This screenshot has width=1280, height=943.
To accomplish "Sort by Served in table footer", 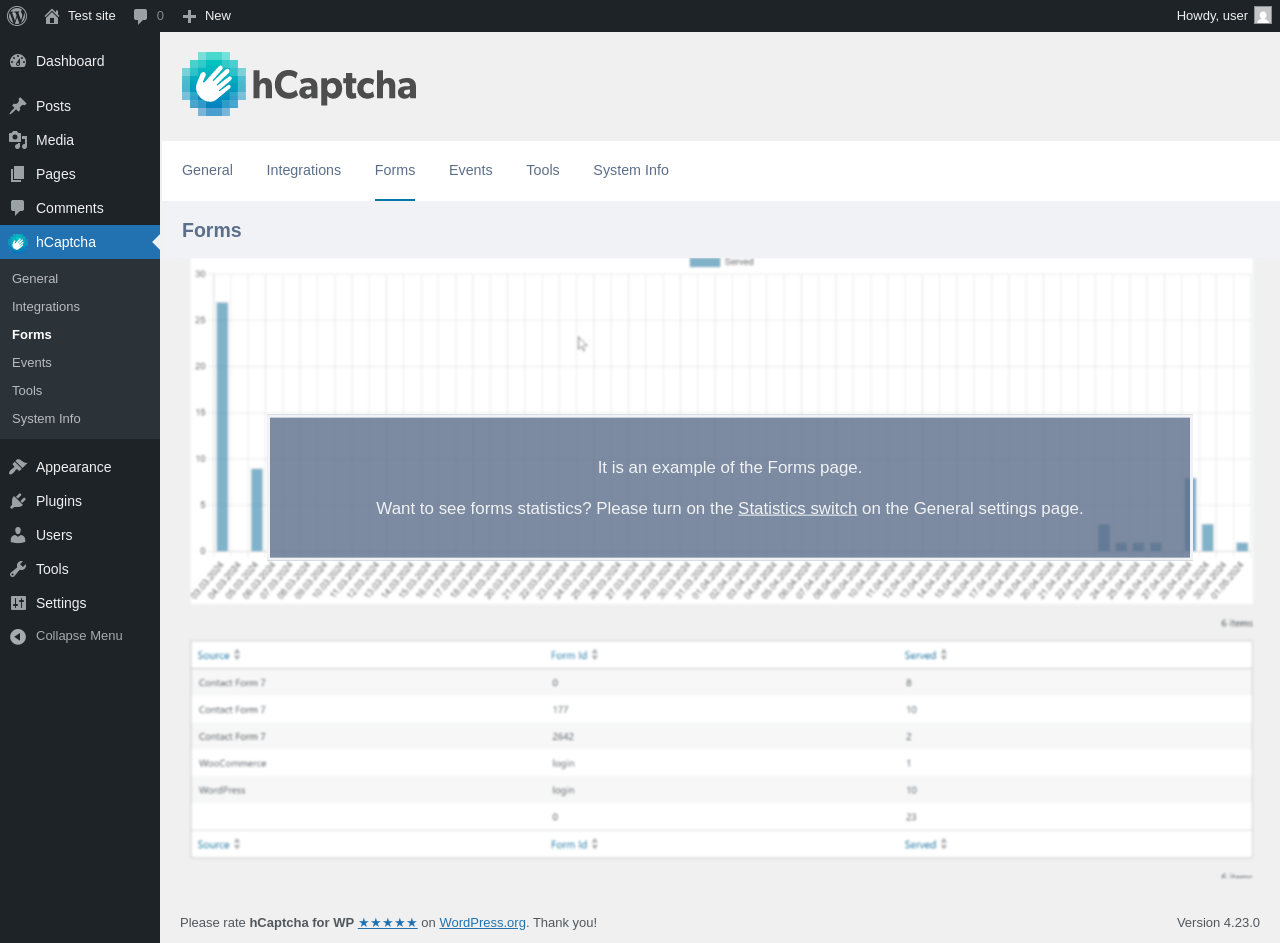I will 925,844.
